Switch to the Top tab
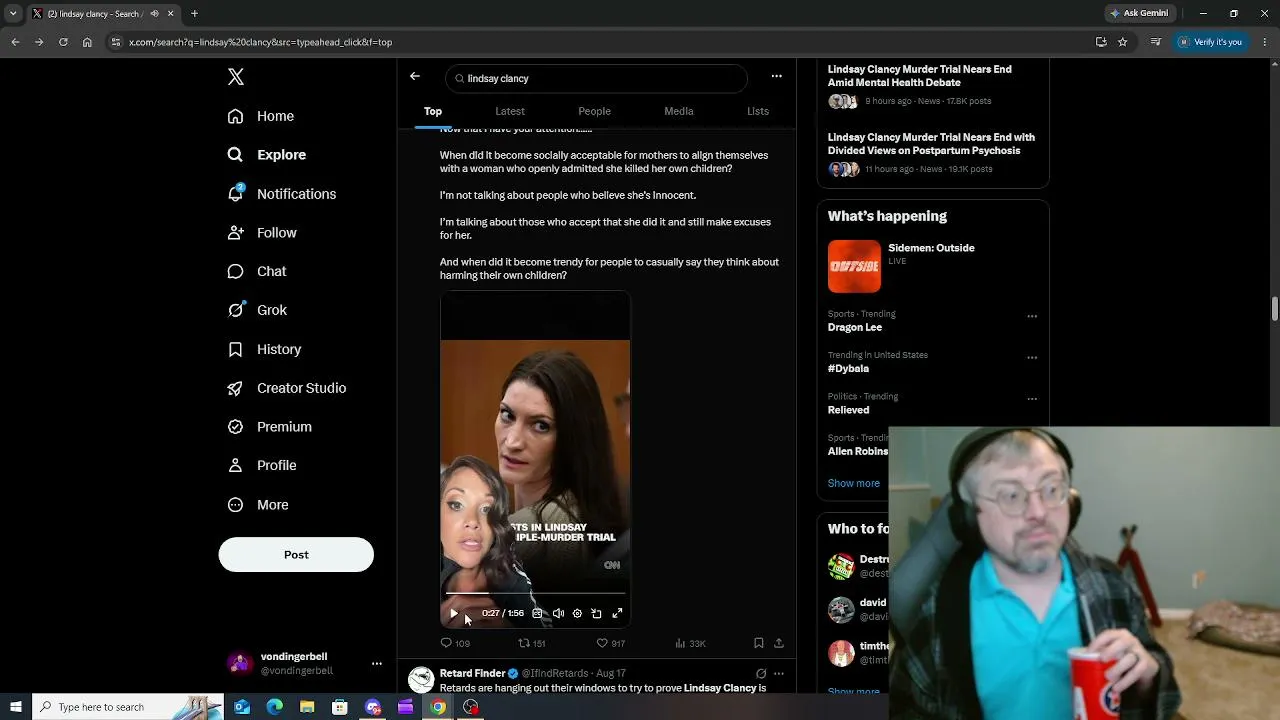This screenshot has width=1280, height=720. pyautogui.click(x=433, y=111)
